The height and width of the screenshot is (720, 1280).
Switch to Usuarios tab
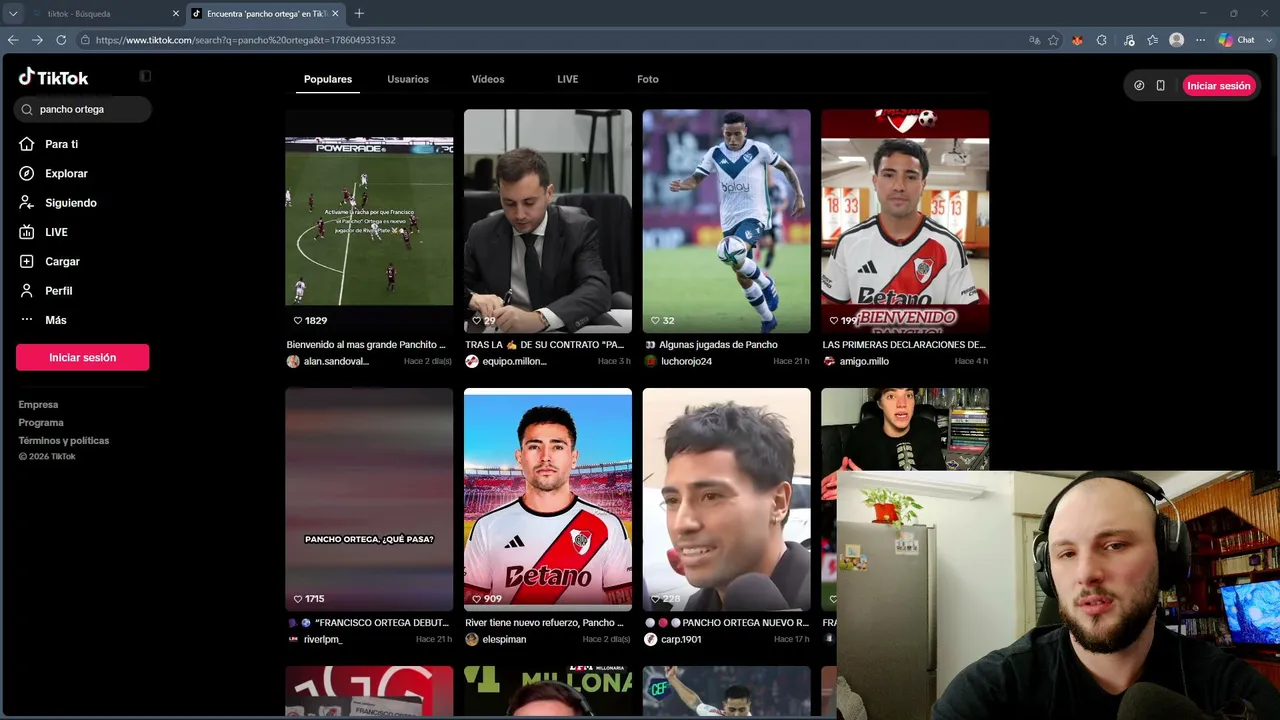click(408, 79)
